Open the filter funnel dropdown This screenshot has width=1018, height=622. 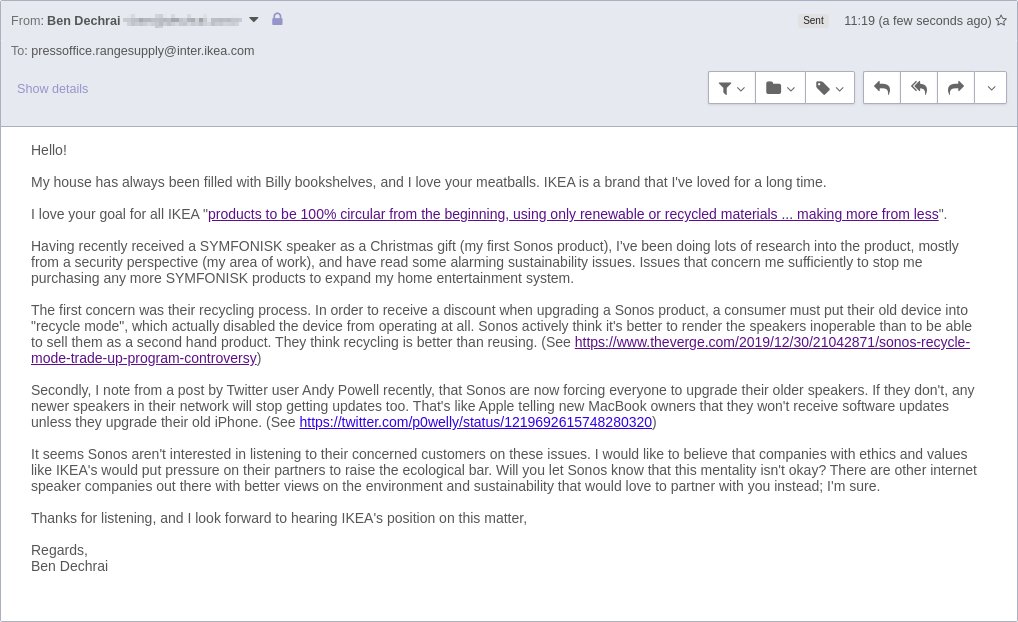coord(732,88)
